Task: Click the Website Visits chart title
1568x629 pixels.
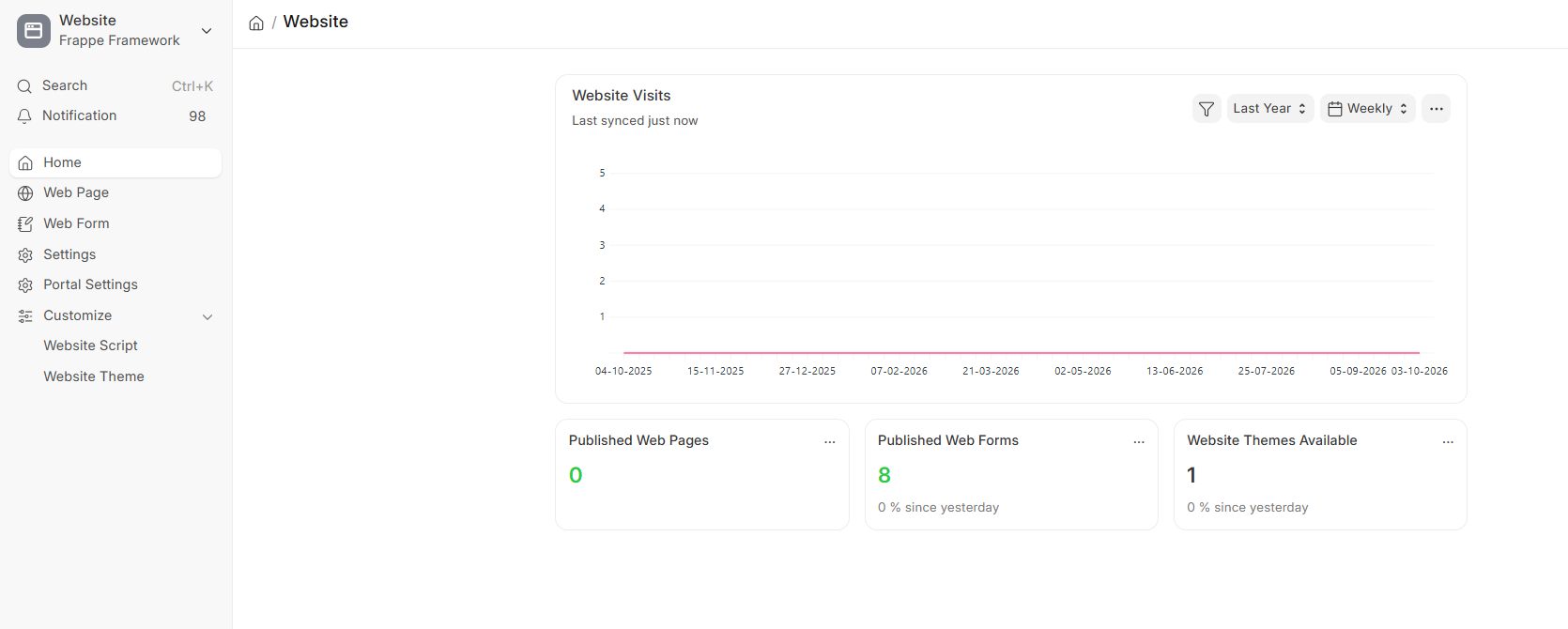Action: coord(622,96)
